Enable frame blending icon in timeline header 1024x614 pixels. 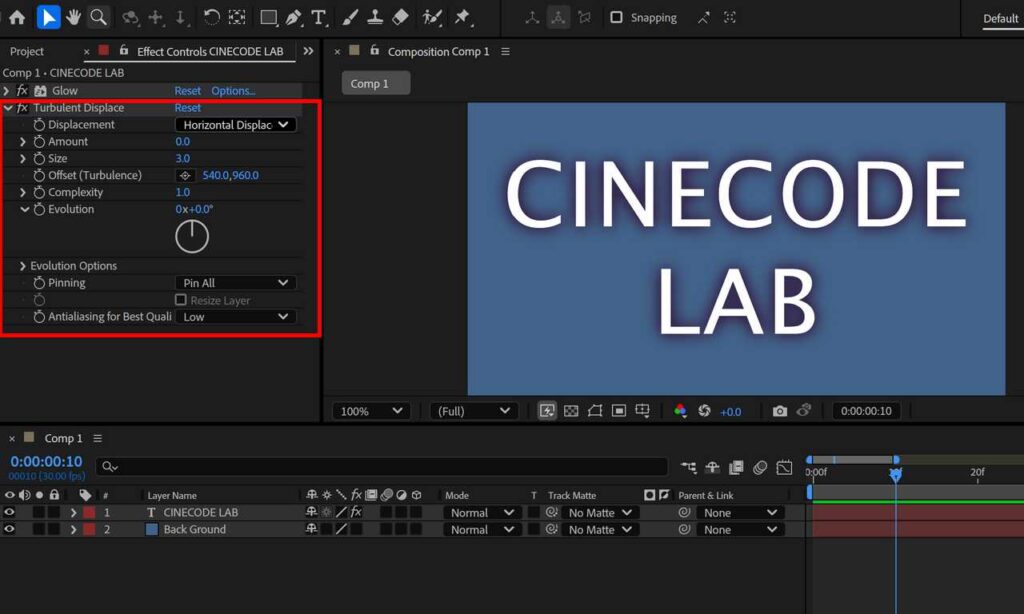coord(736,468)
